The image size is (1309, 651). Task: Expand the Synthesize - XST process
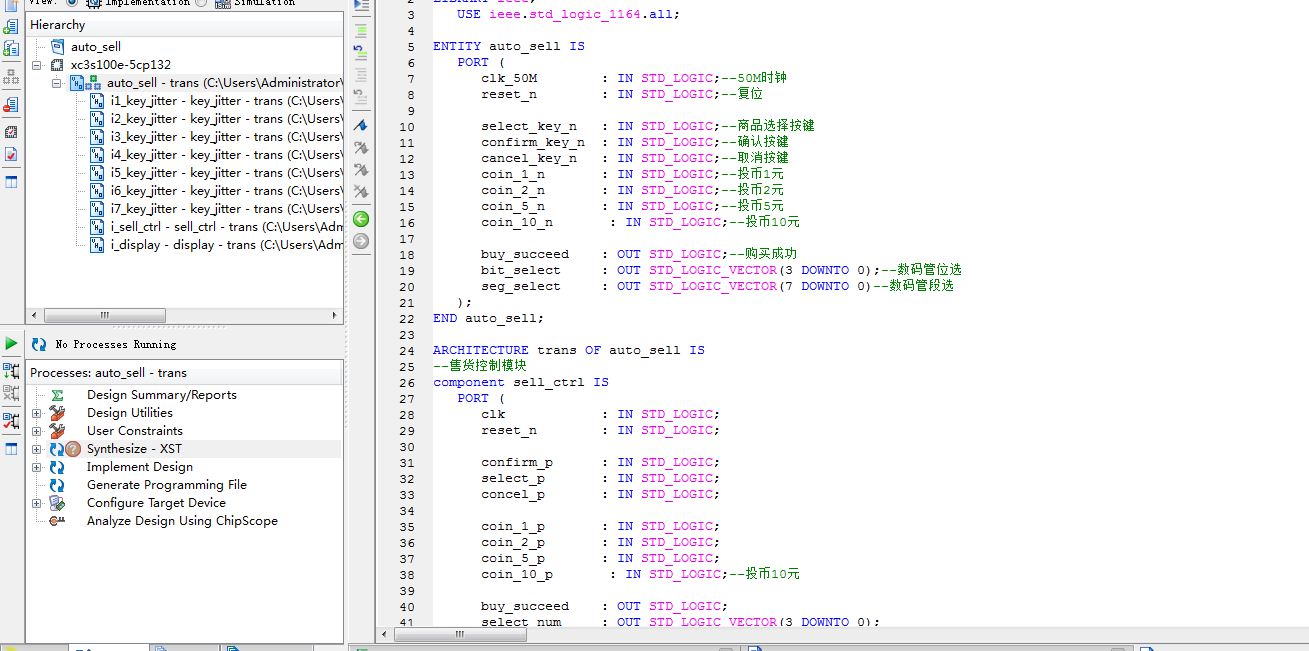tap(37, 449)
